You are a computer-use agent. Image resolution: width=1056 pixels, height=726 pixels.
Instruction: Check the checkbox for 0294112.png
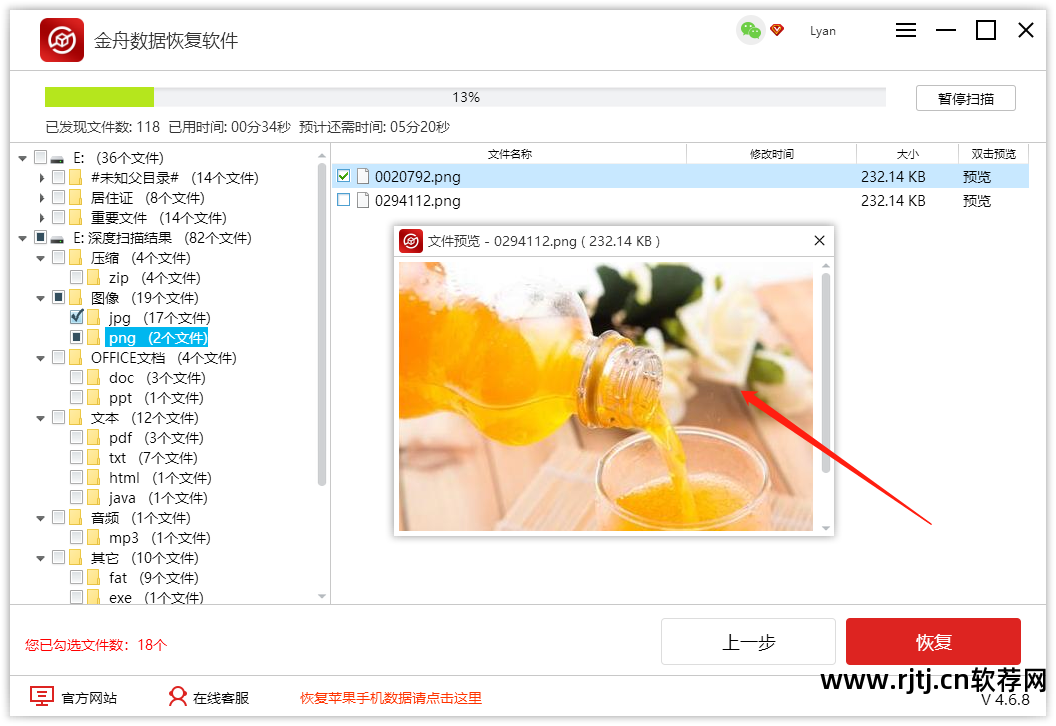(x=343, y=200)
